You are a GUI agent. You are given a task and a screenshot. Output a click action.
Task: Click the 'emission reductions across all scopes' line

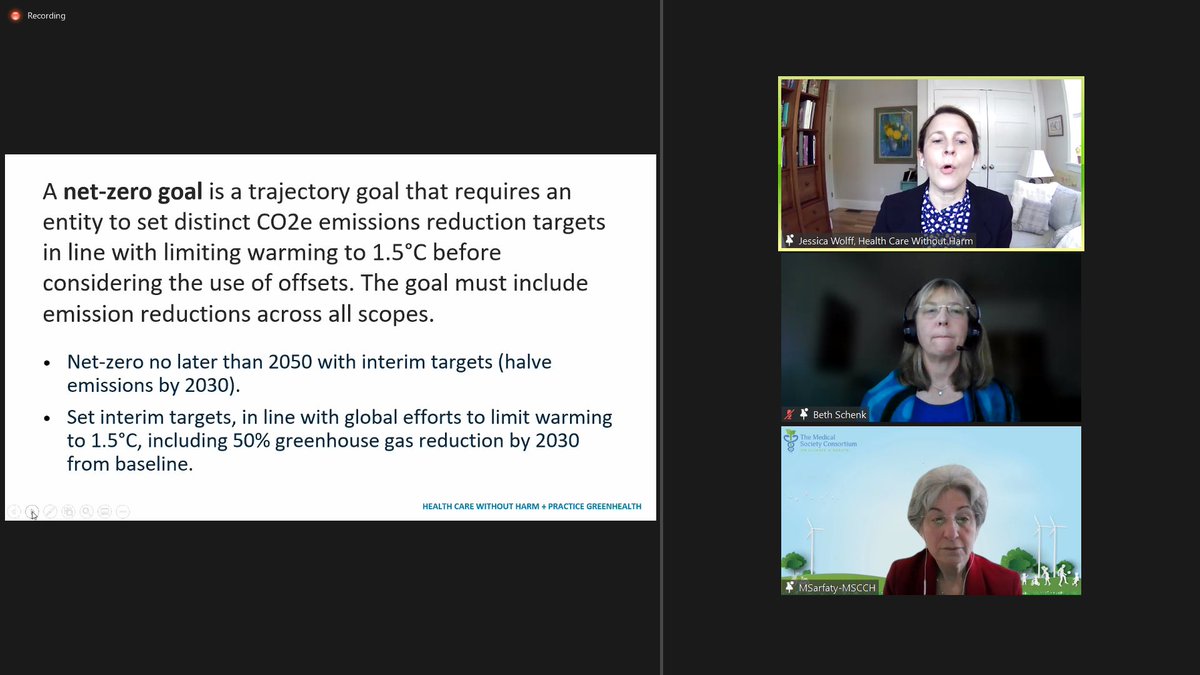[x=238, y=313]
